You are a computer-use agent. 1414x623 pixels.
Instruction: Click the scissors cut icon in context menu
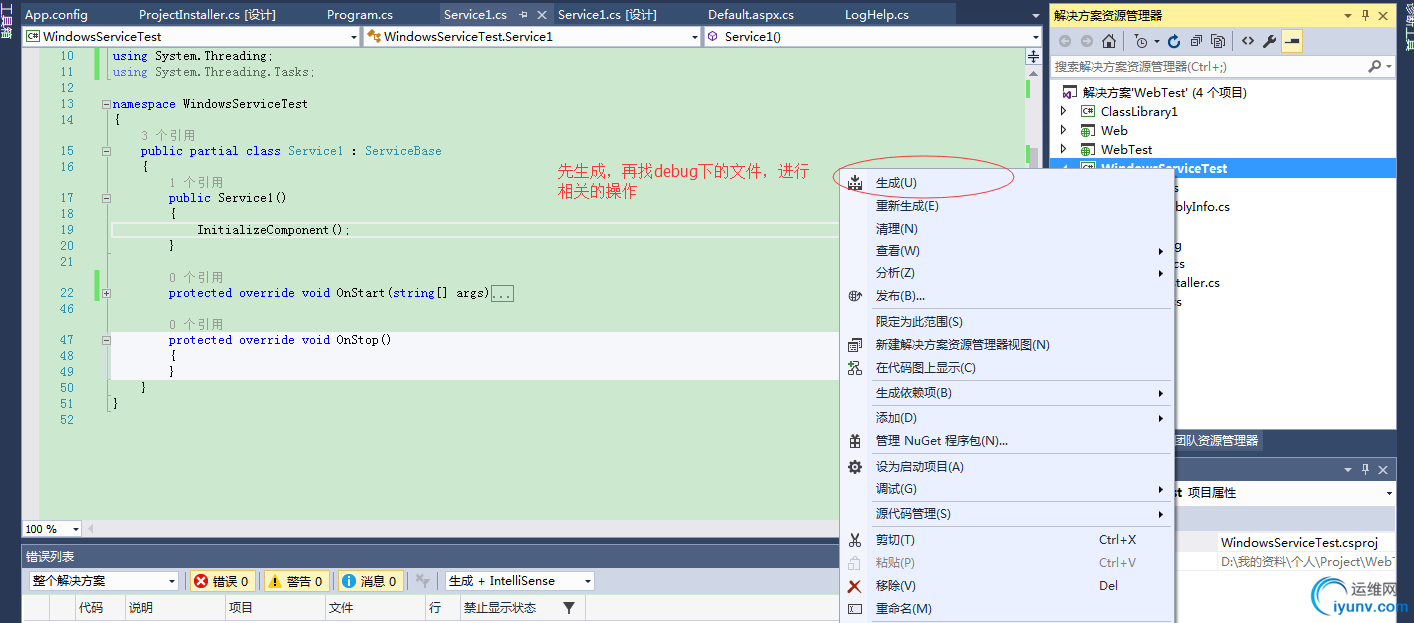[855, 540]
